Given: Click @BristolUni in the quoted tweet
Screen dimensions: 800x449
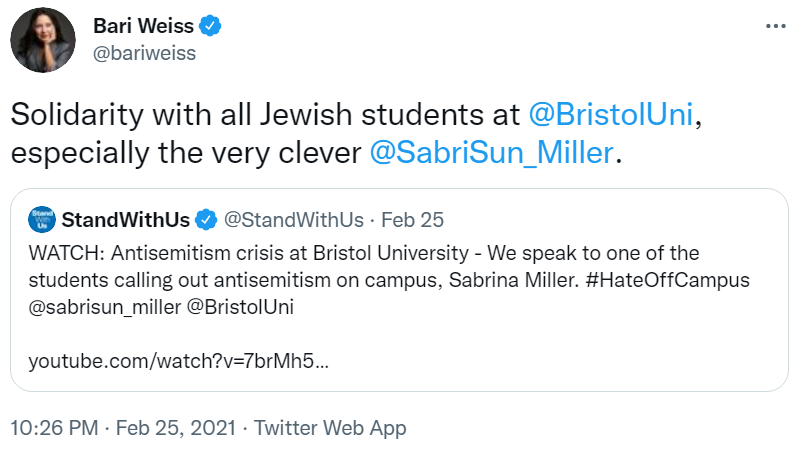Looking at the screenshot, I should click(x=240, y=307).
